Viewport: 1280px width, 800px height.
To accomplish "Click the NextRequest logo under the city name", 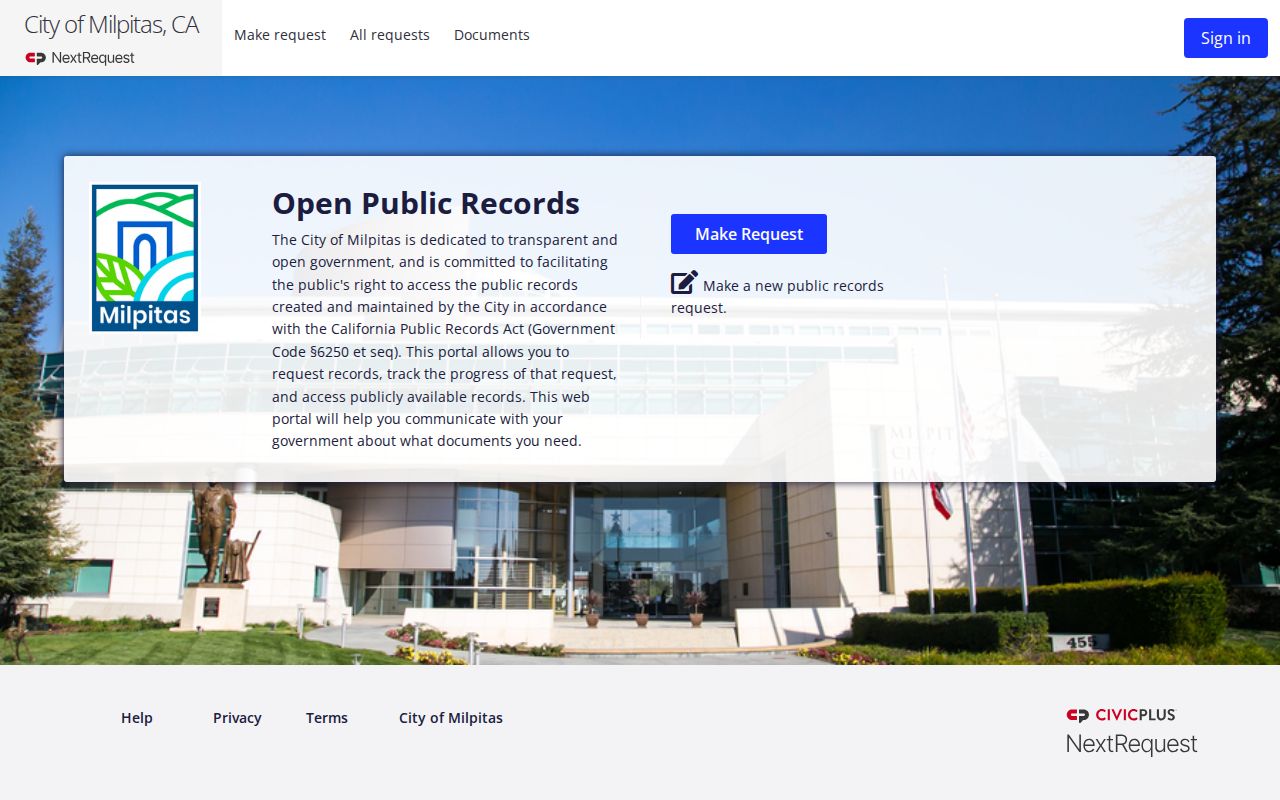I will point(80,58).
